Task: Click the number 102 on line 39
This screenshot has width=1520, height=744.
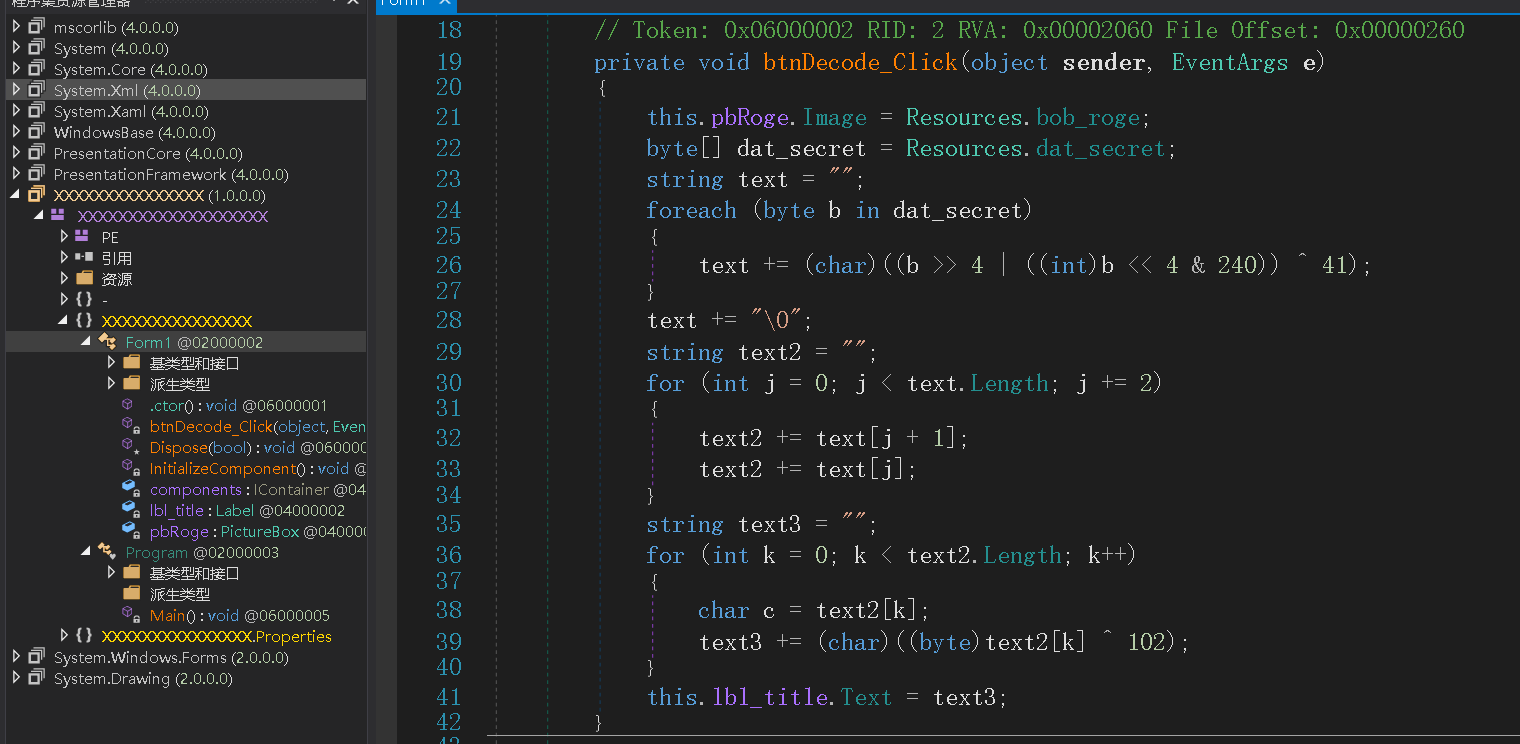Action: click(1147, 642)
